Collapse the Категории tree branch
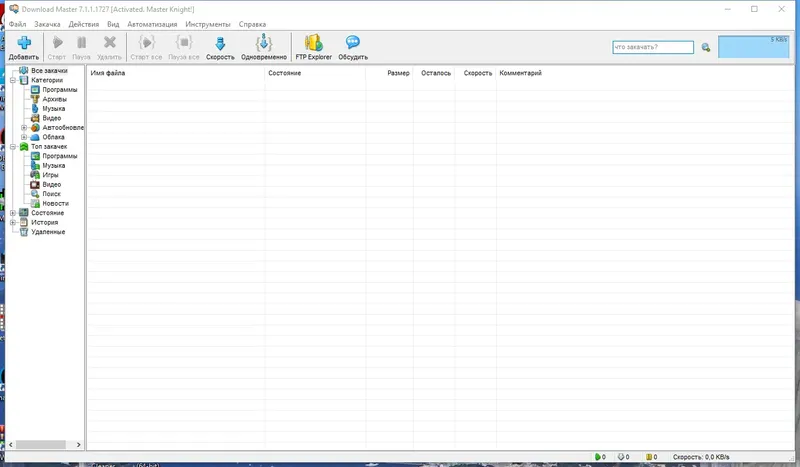The height and width of the screenshot is (467, 800). 13,80
